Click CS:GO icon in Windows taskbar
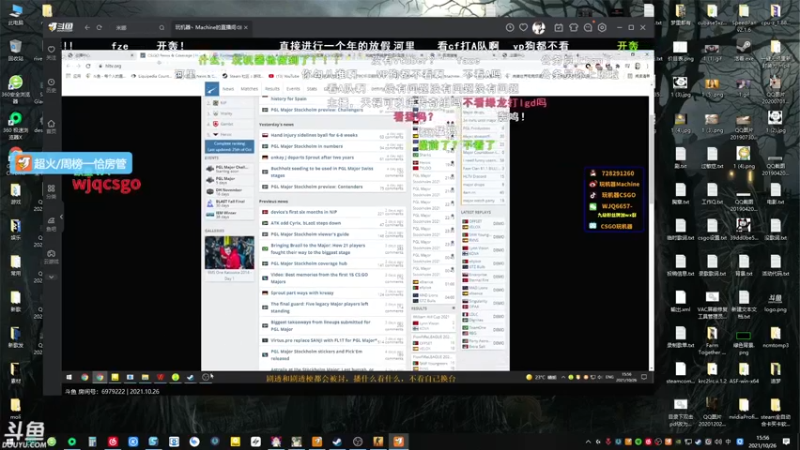Screen dimensions: 800x450 pos(378,442)
